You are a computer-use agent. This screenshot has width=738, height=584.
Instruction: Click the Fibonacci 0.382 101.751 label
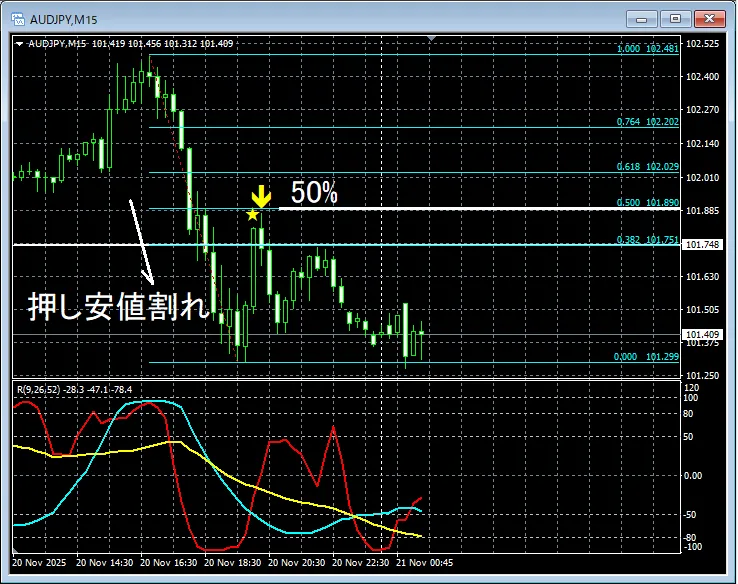pyautogui.click(x=648, y=240)
